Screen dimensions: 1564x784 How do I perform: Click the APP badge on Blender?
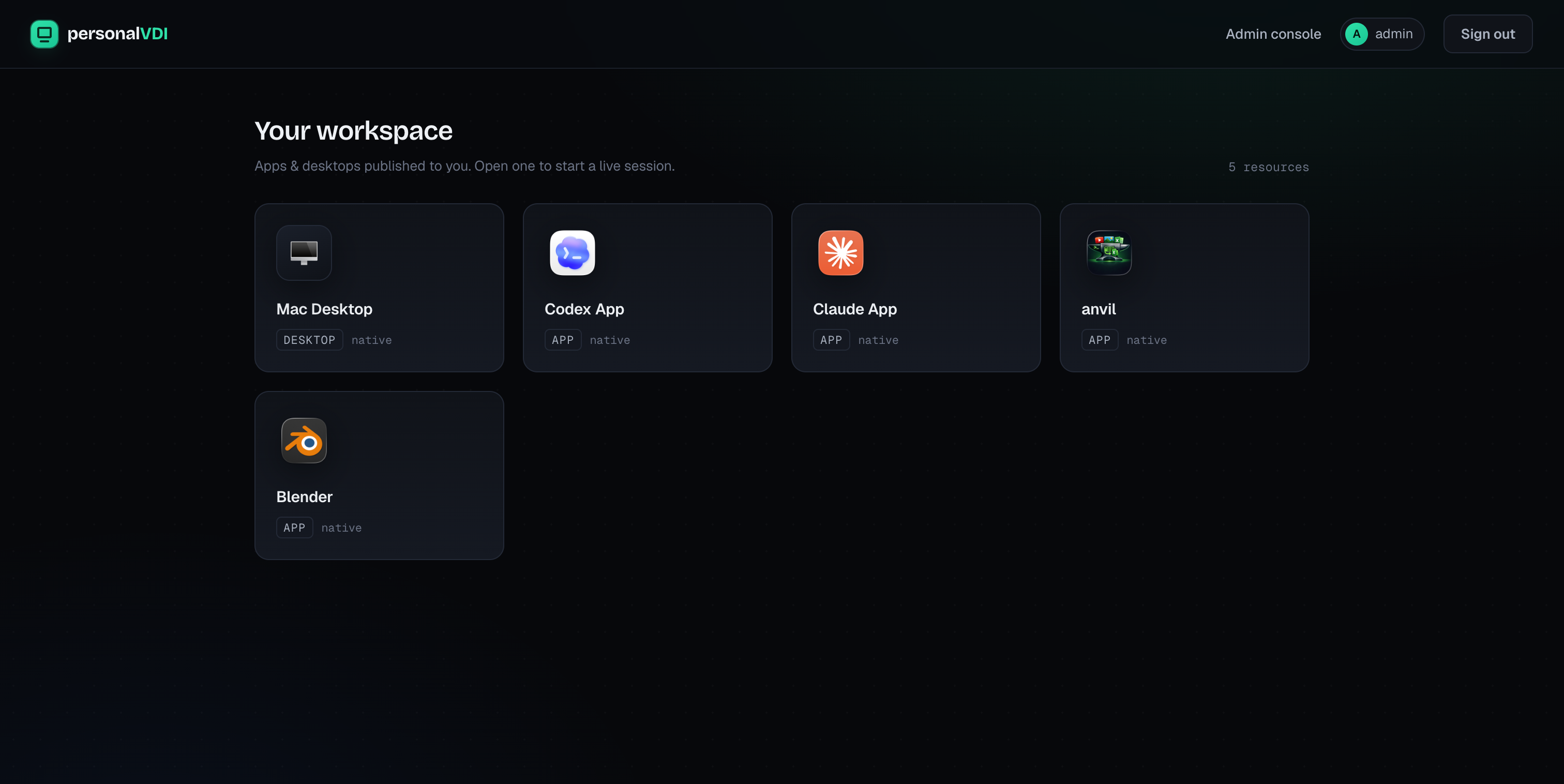pos(294,527)
